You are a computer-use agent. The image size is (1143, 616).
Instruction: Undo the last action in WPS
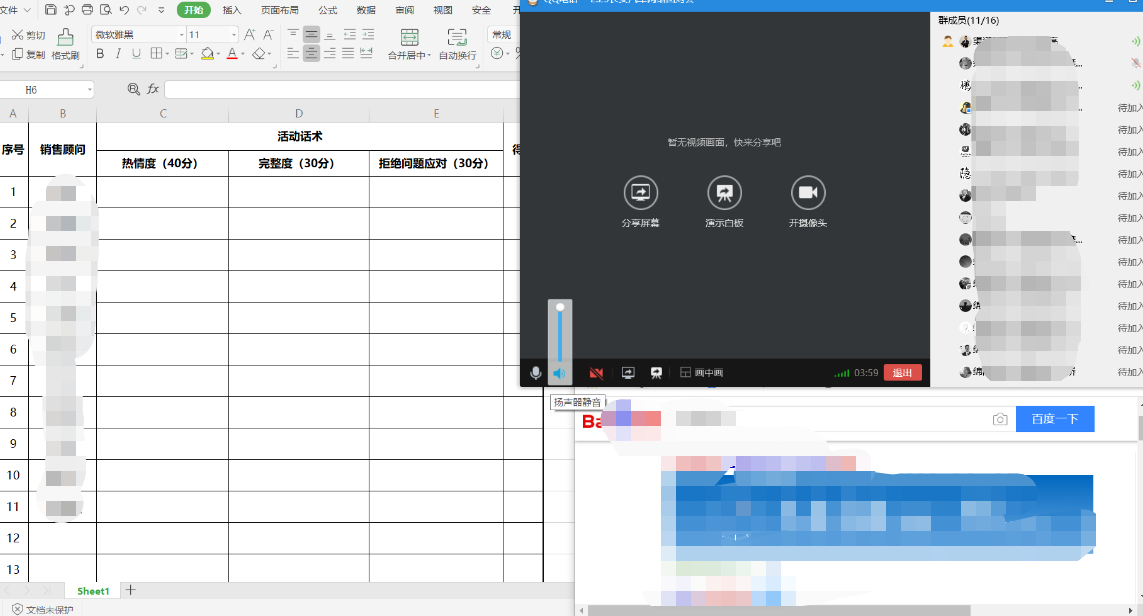[x=124, y=9]
